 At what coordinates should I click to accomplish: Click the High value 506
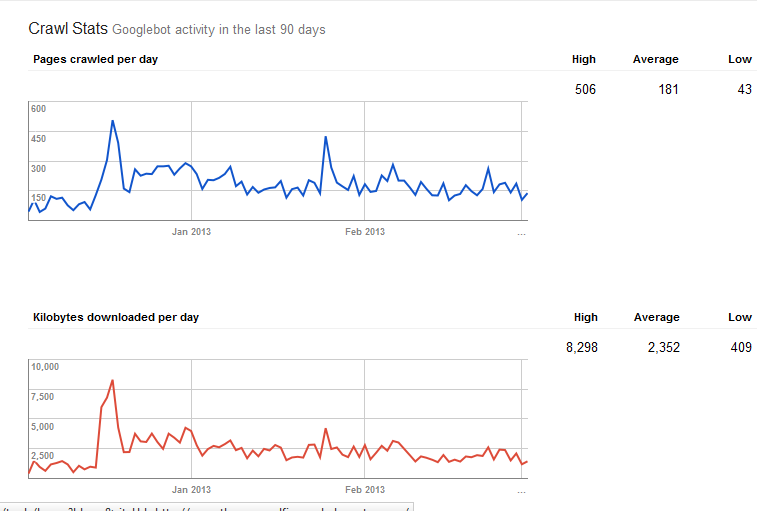[585, 89]
